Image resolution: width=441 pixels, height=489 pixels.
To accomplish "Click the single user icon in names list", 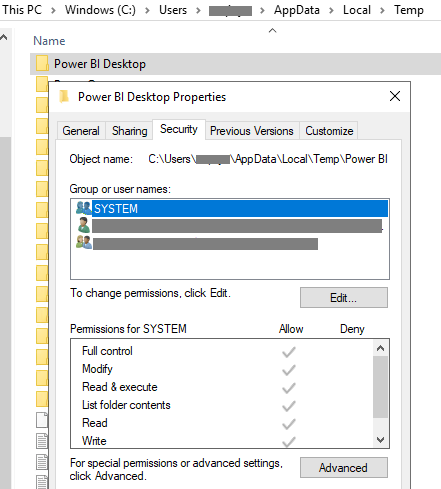I will pyautogui.click(x=83, y=225).
